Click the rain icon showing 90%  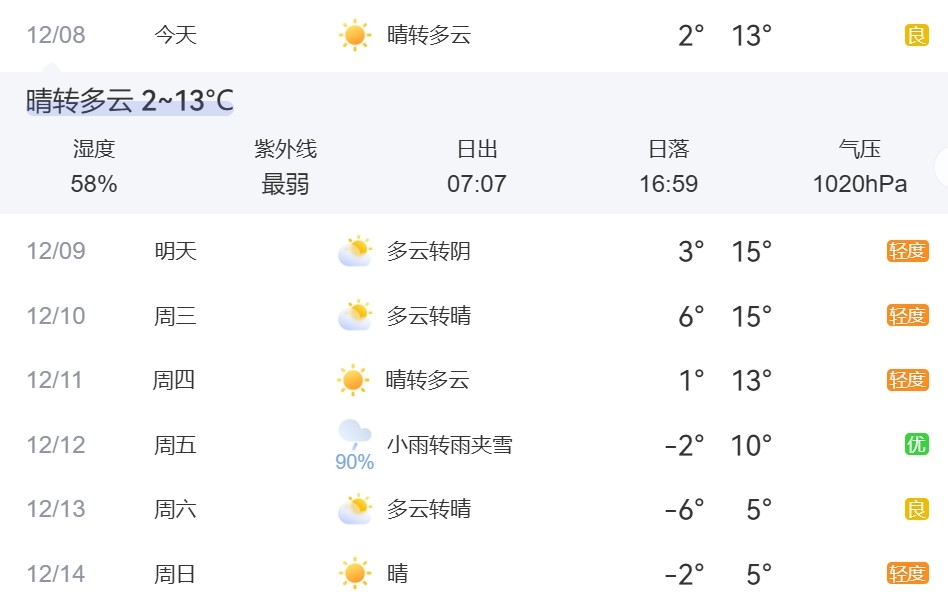point(354,445)
